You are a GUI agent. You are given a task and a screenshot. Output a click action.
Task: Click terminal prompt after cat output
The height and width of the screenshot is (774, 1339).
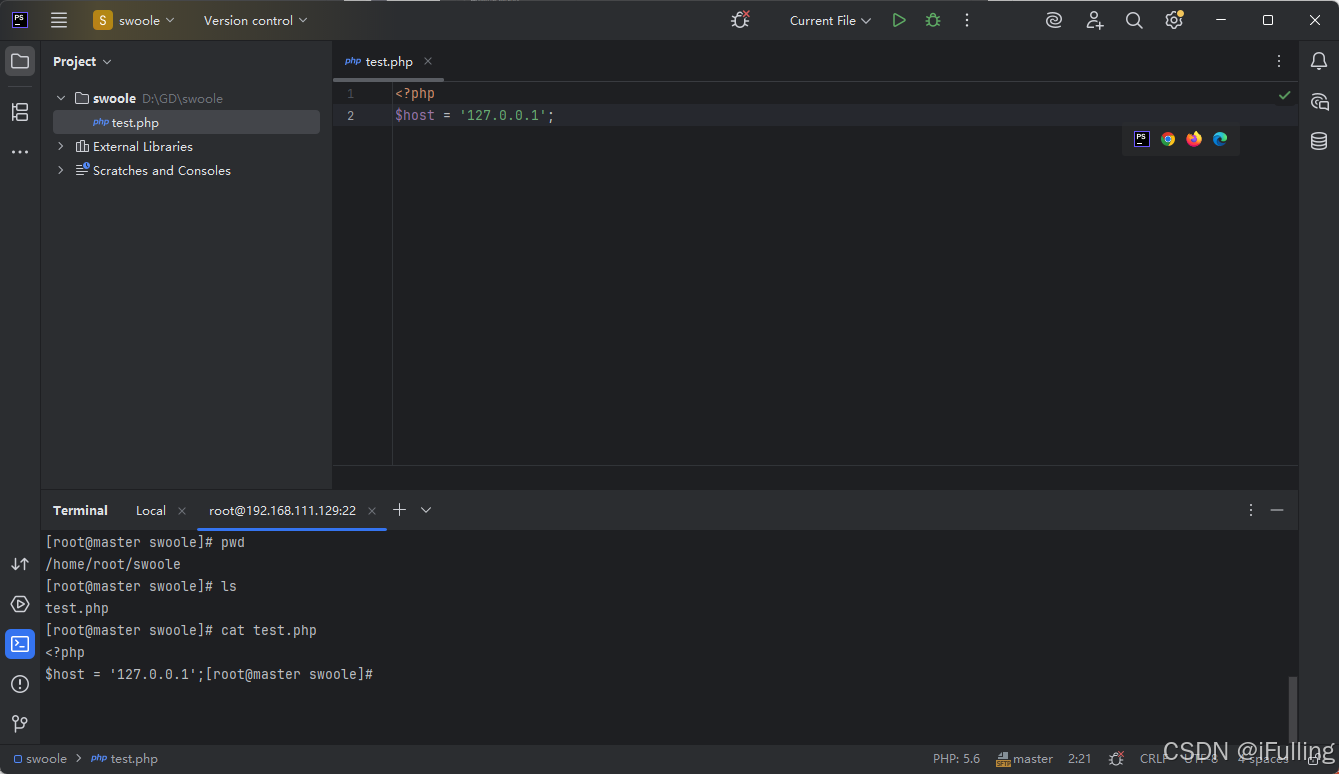pyautogui.click(x=289, y=674)
